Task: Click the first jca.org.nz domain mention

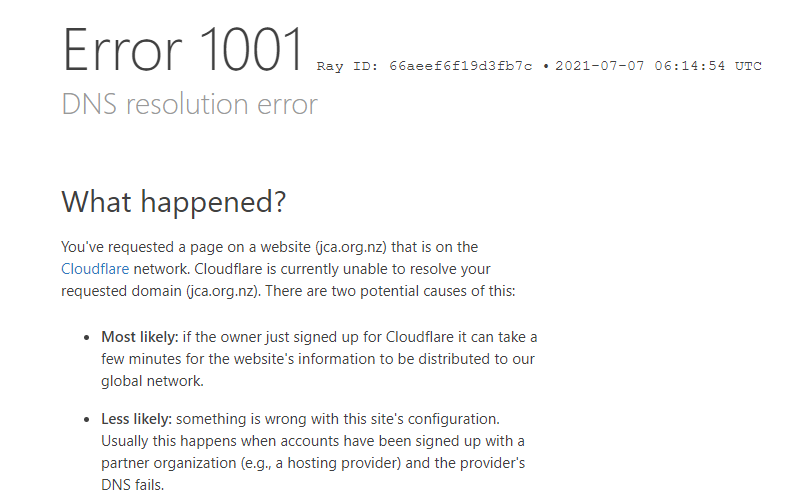Action: (351, 247)
